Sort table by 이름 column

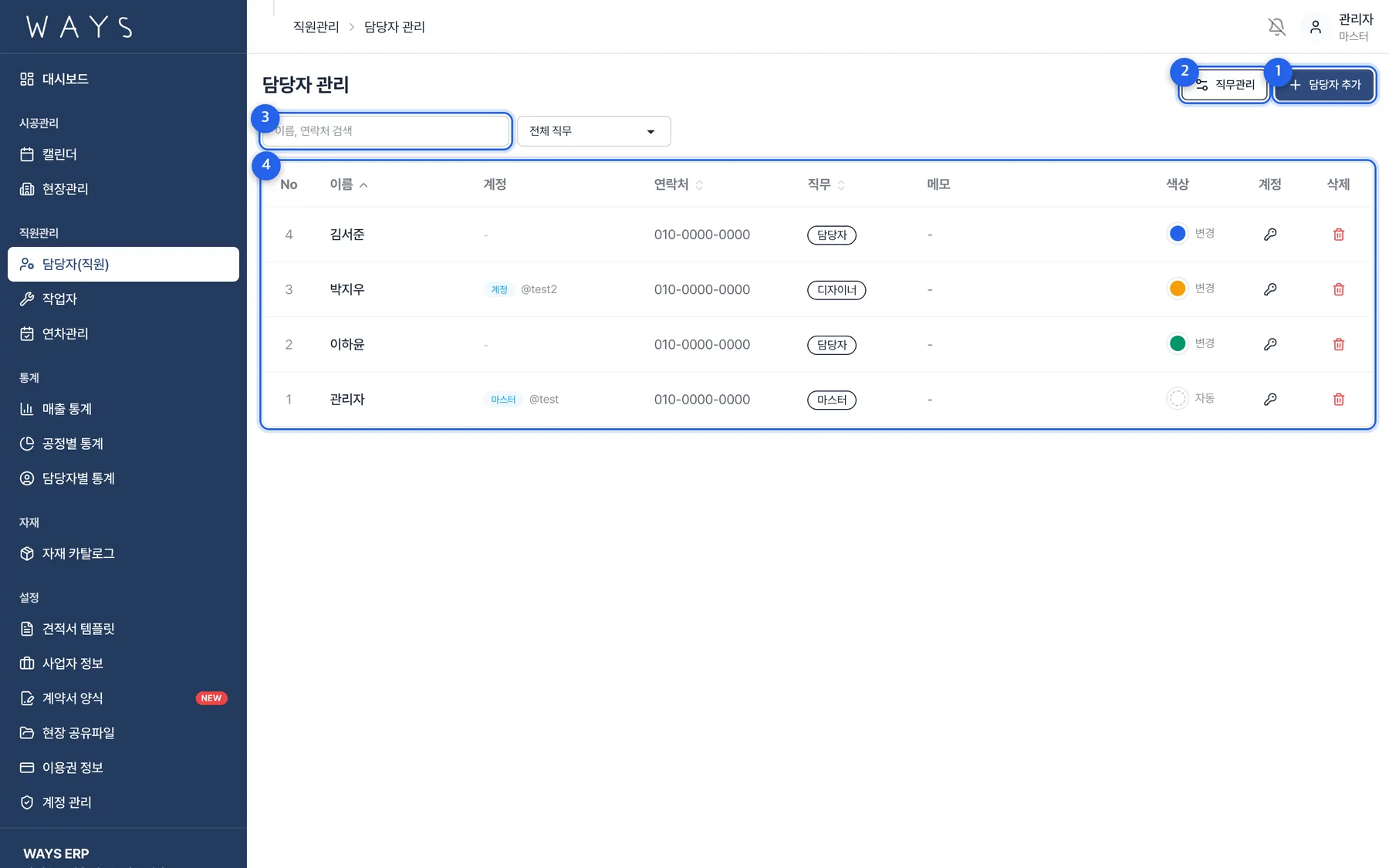click(349, 184)
